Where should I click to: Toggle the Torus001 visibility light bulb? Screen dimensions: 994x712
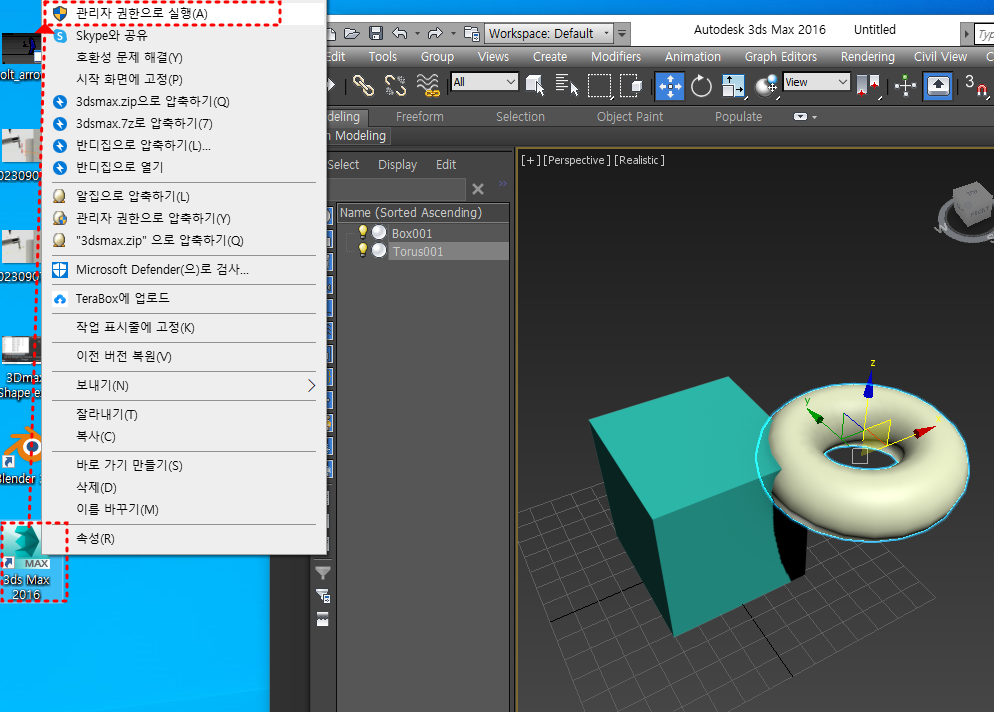click(363, 250)
